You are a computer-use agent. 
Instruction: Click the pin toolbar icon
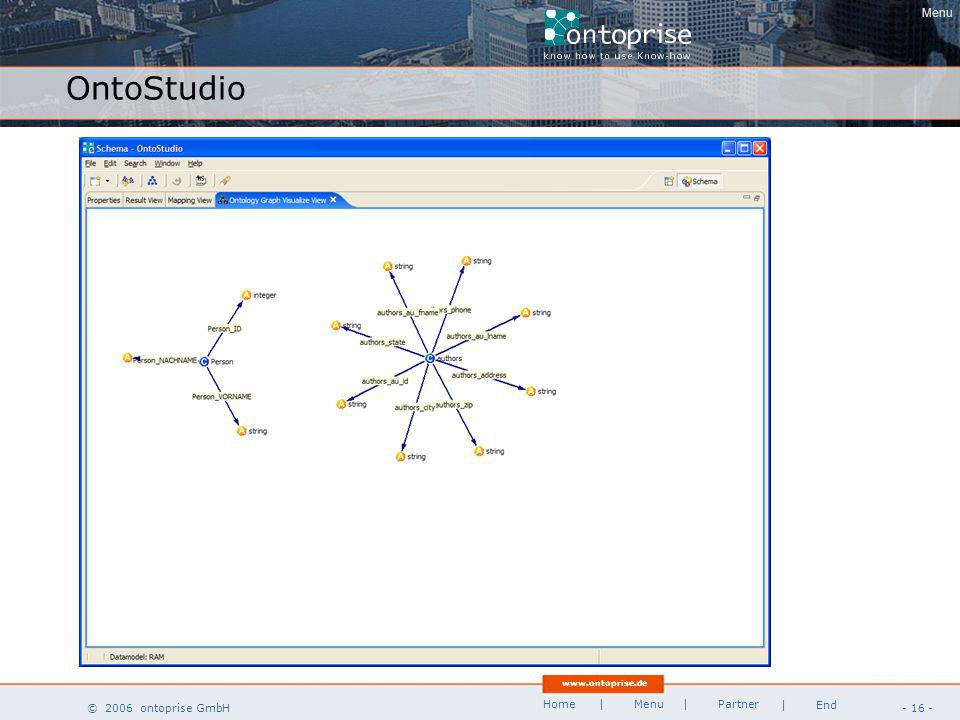click(225, 181)
